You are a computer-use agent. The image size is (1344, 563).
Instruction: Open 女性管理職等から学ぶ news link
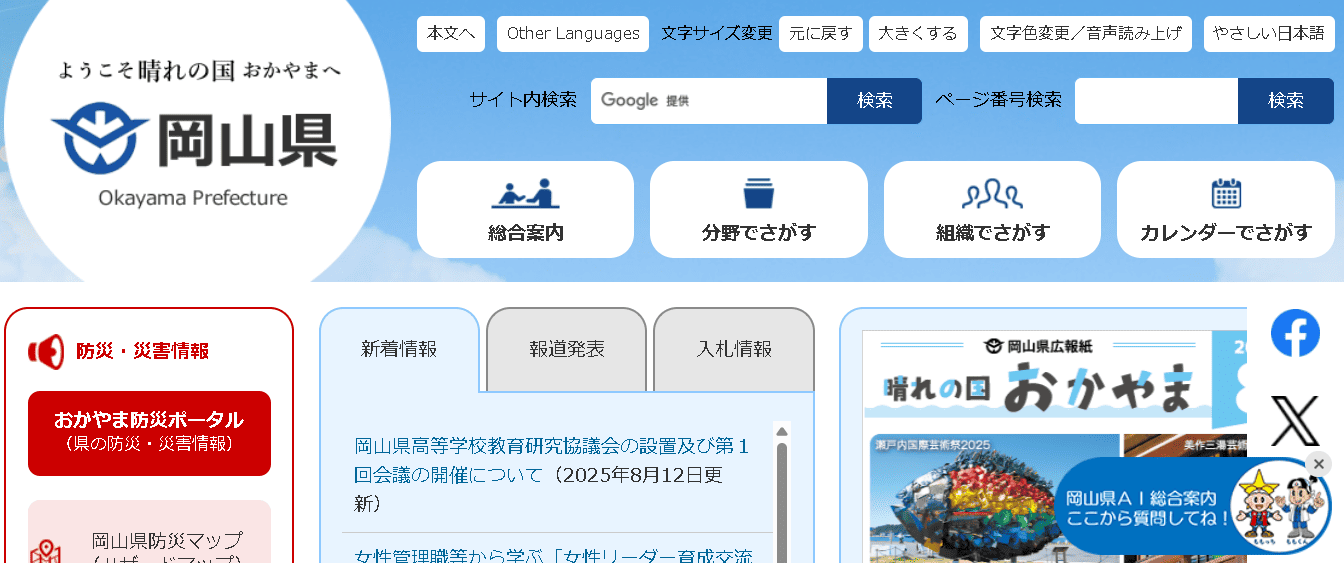[x=554, y=555]
